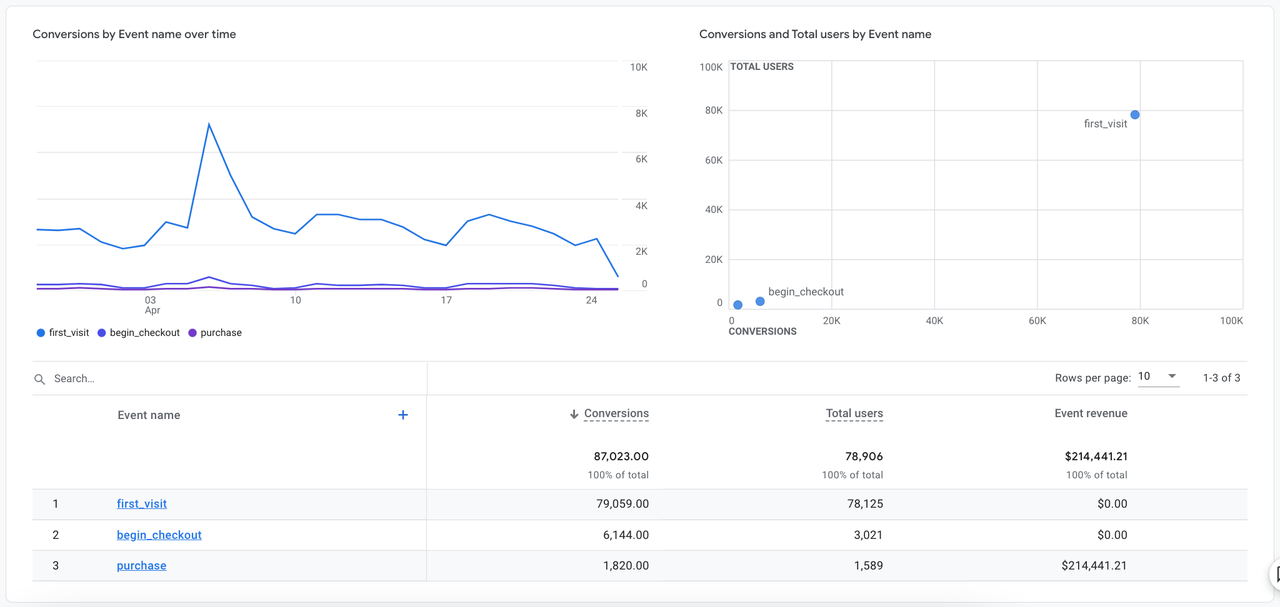Click the search magnifier icon

40,379
